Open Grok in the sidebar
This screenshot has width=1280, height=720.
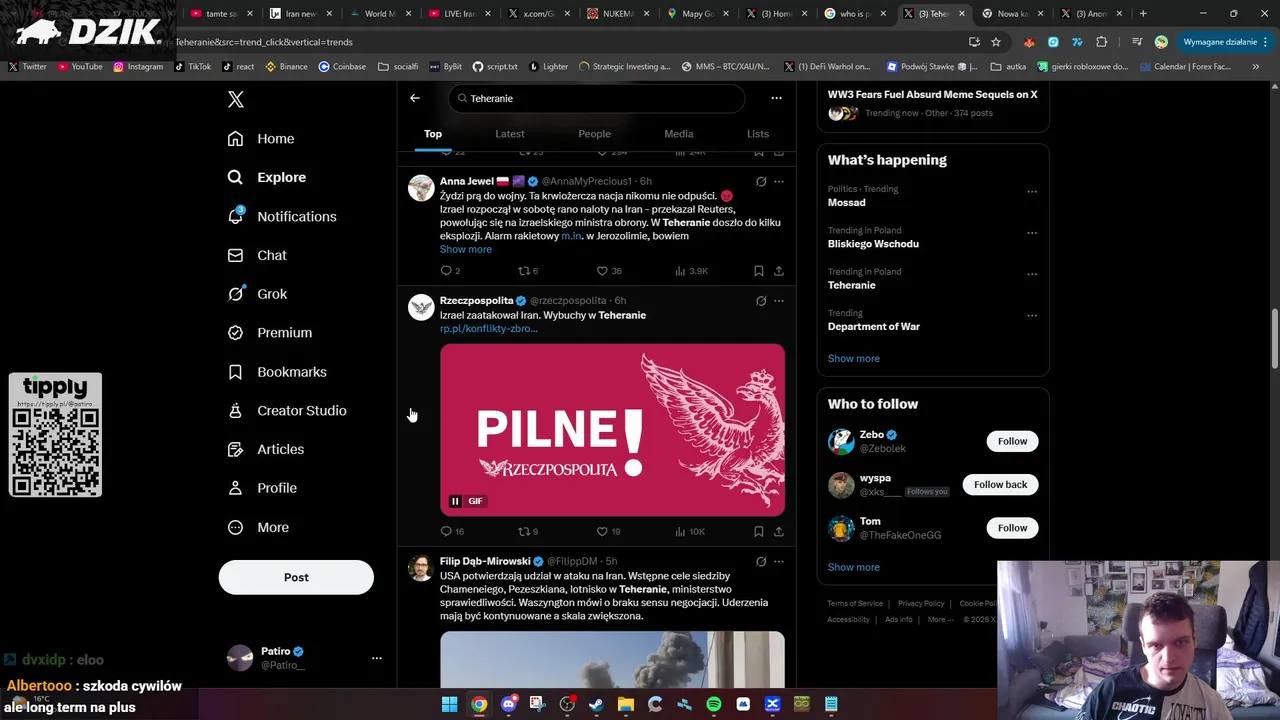coord(257,294)
